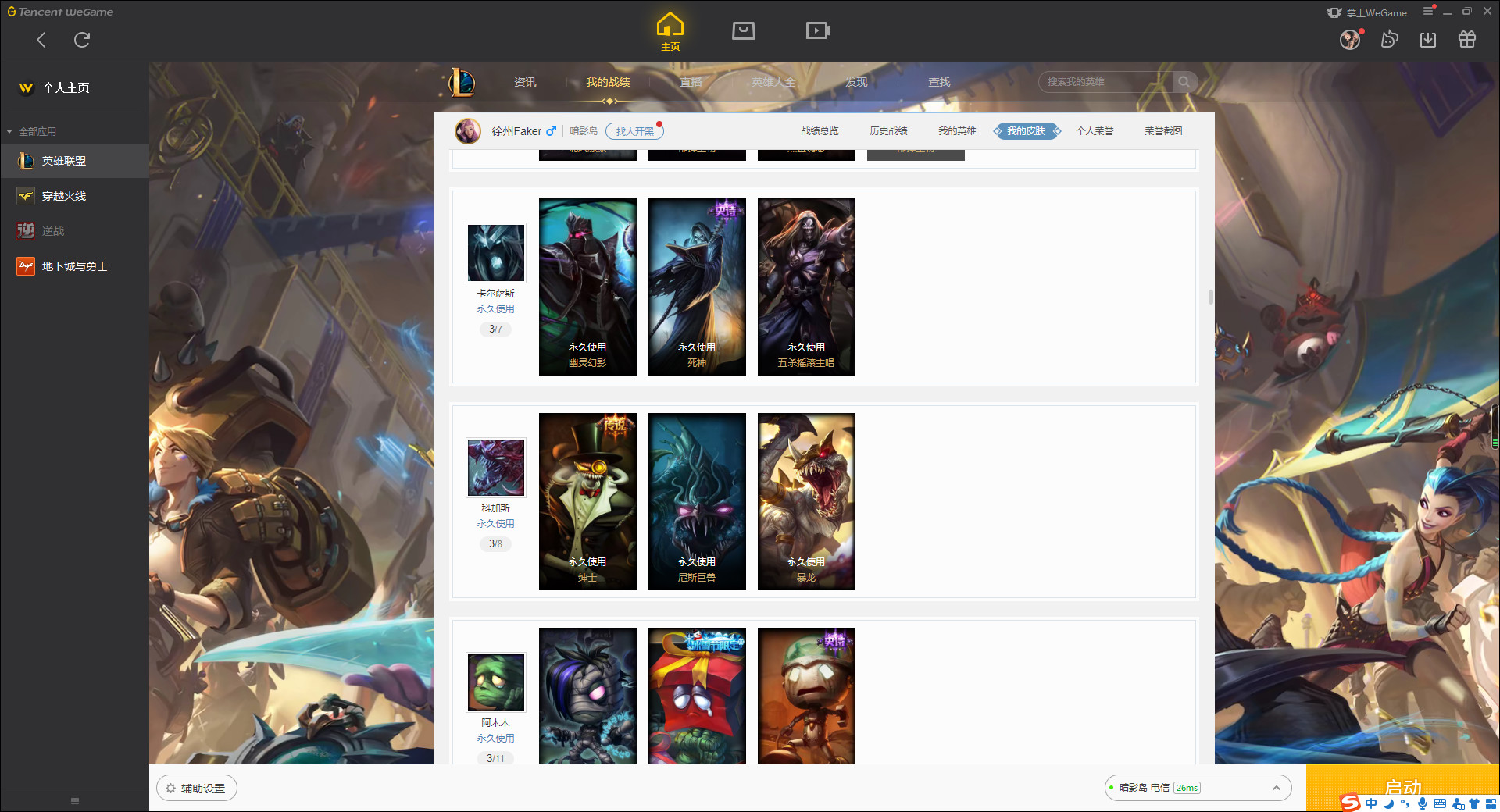Image resolution: width=1500 pixels, height=812 pixels.
Task: Open the user avatar icon at top right
Action: click(1350, 39)
